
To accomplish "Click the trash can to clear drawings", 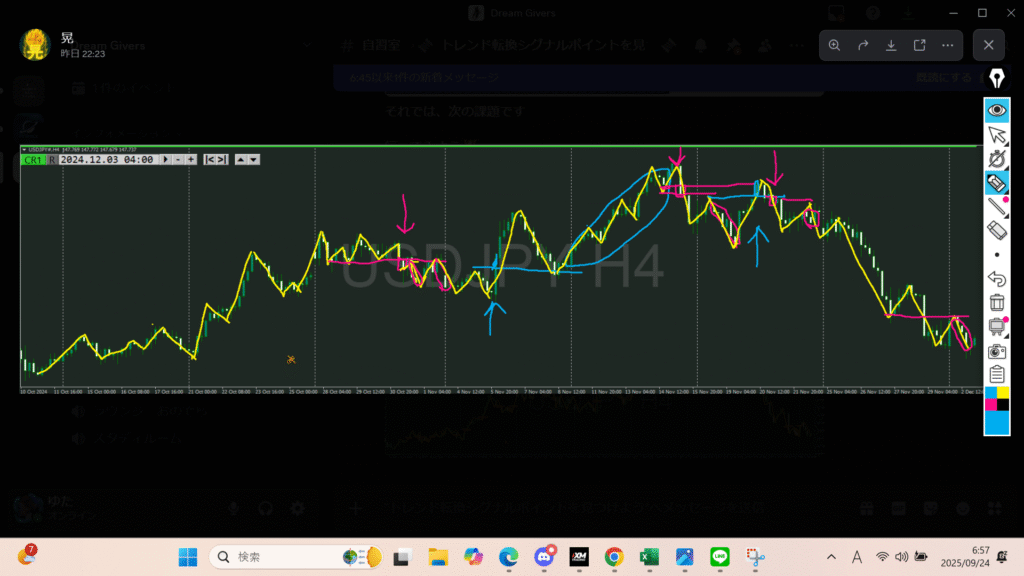I will tap(996, 302).
